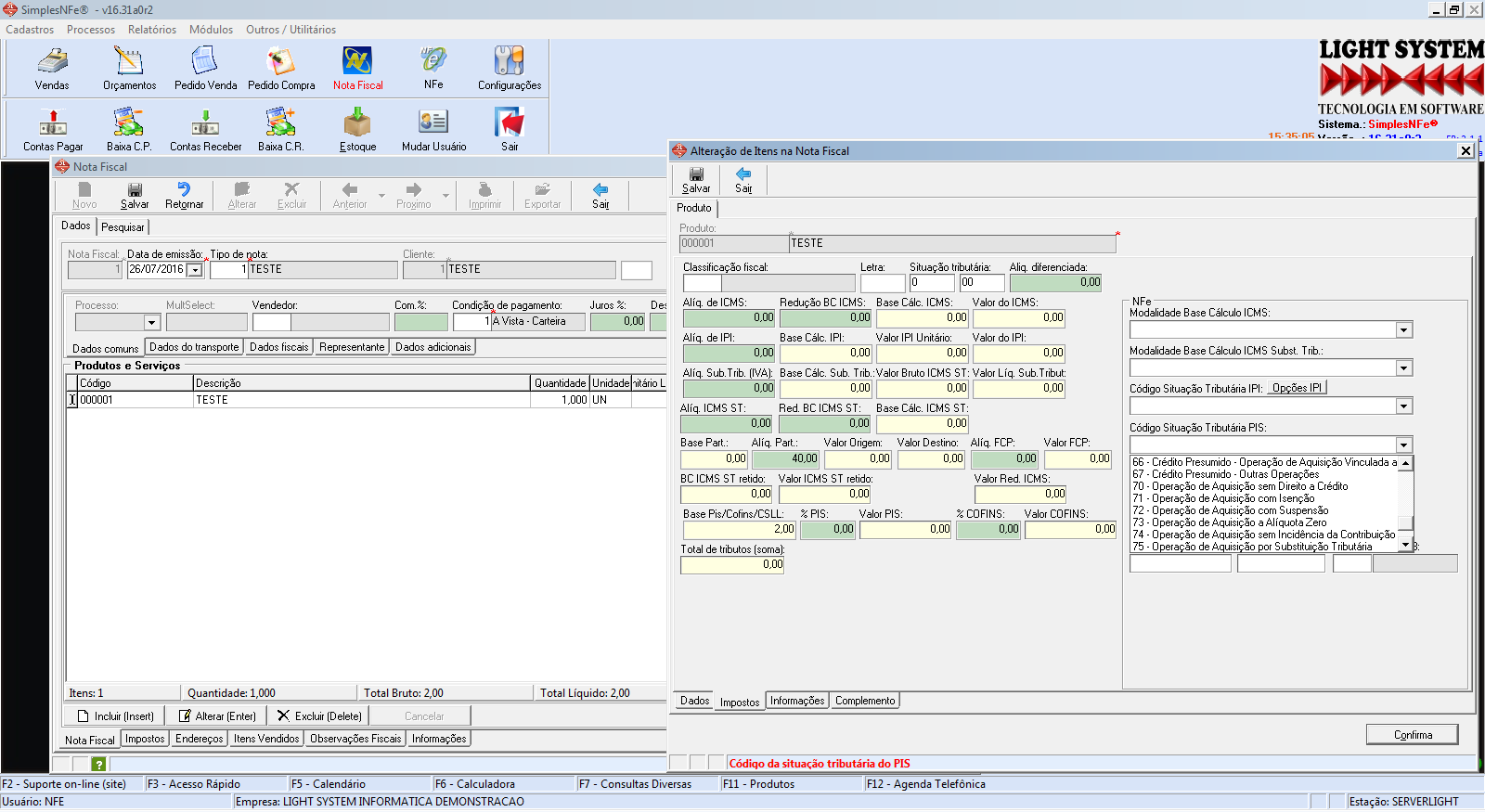This screenshot has width=1485, height=812.
Task: Click Excluir in the Nota Fiscal toolbar
Action: (x=291, y=196)
